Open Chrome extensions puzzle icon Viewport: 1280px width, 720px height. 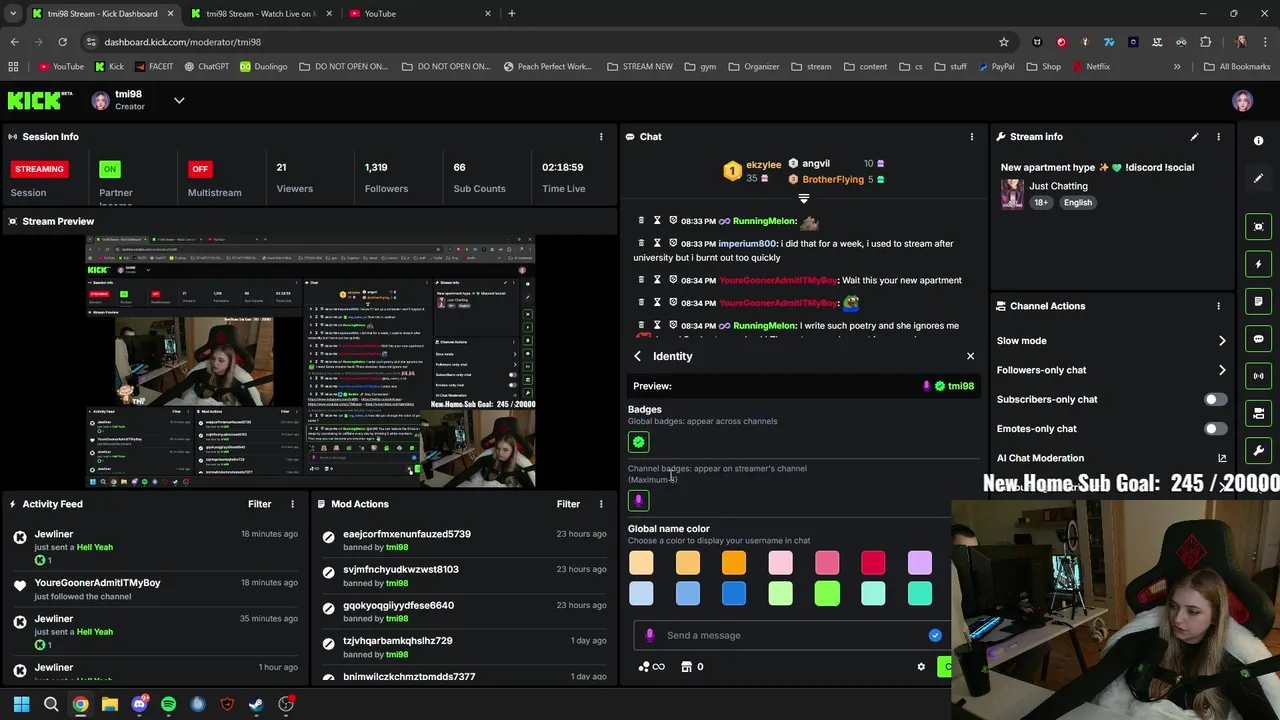[x=1205, y=42]
